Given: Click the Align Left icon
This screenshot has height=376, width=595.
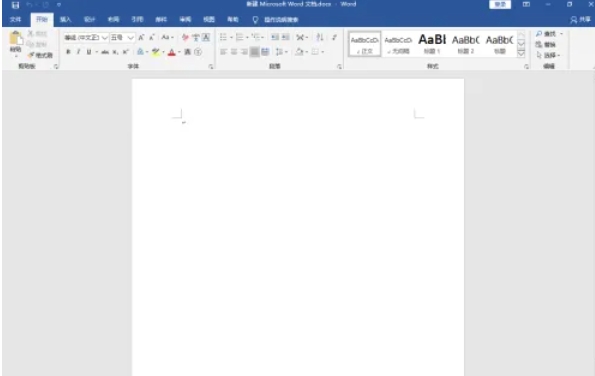Looking at the screenshot, I should click(x=224, y=52).
